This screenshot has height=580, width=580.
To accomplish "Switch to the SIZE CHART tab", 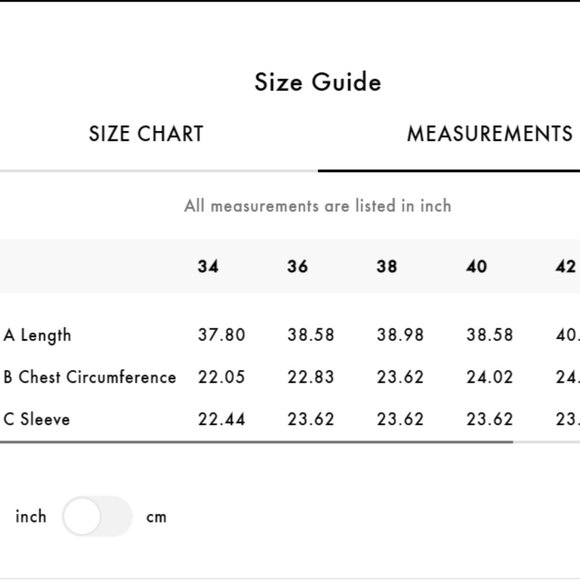I will coord(146,134).
